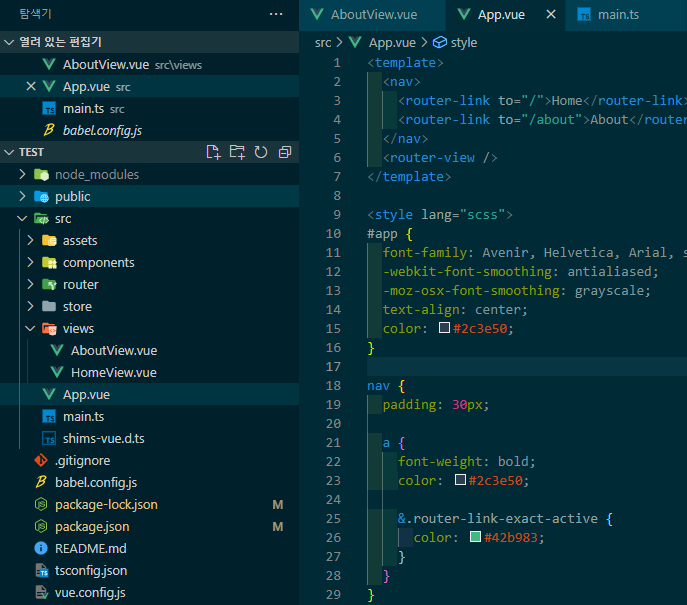Open README.md file
The height and width of the screenshot is (605, 687).
(149, 548)
